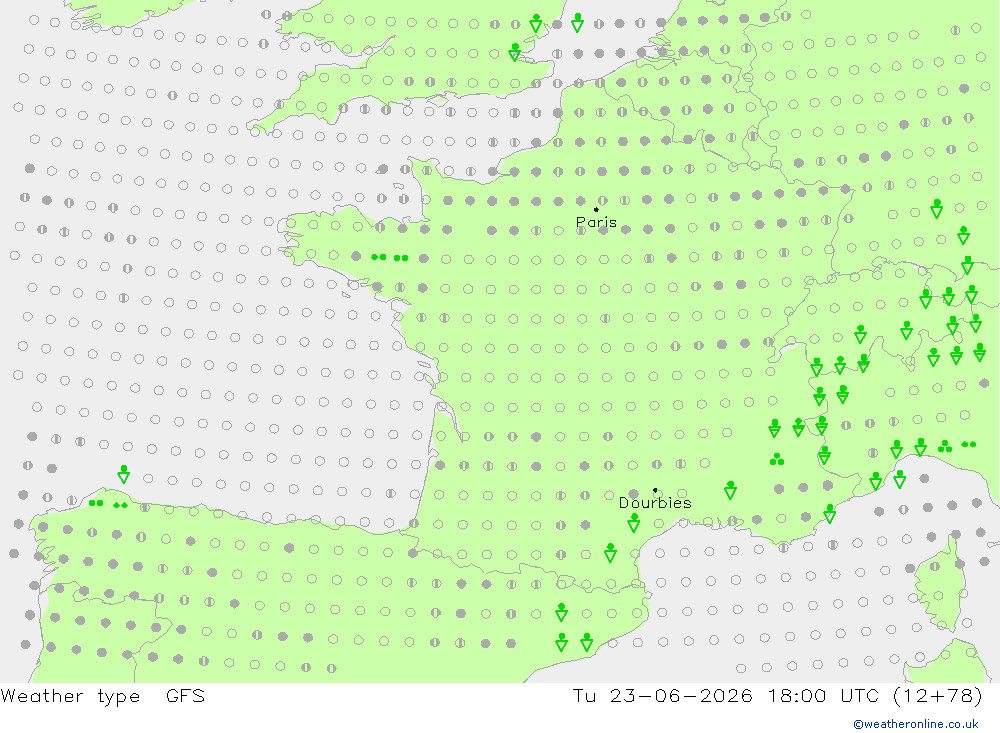The height and width of the screenshot is (733, 1000).
Task: Click the green three-dot cluster symbol east of Dourbies
Action: [x=777, y=459]
